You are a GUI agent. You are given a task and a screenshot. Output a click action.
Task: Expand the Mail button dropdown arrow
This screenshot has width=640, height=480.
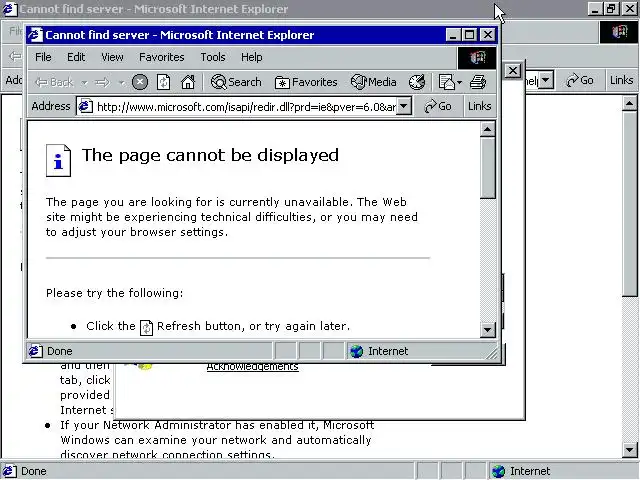(x=460, y=83)
